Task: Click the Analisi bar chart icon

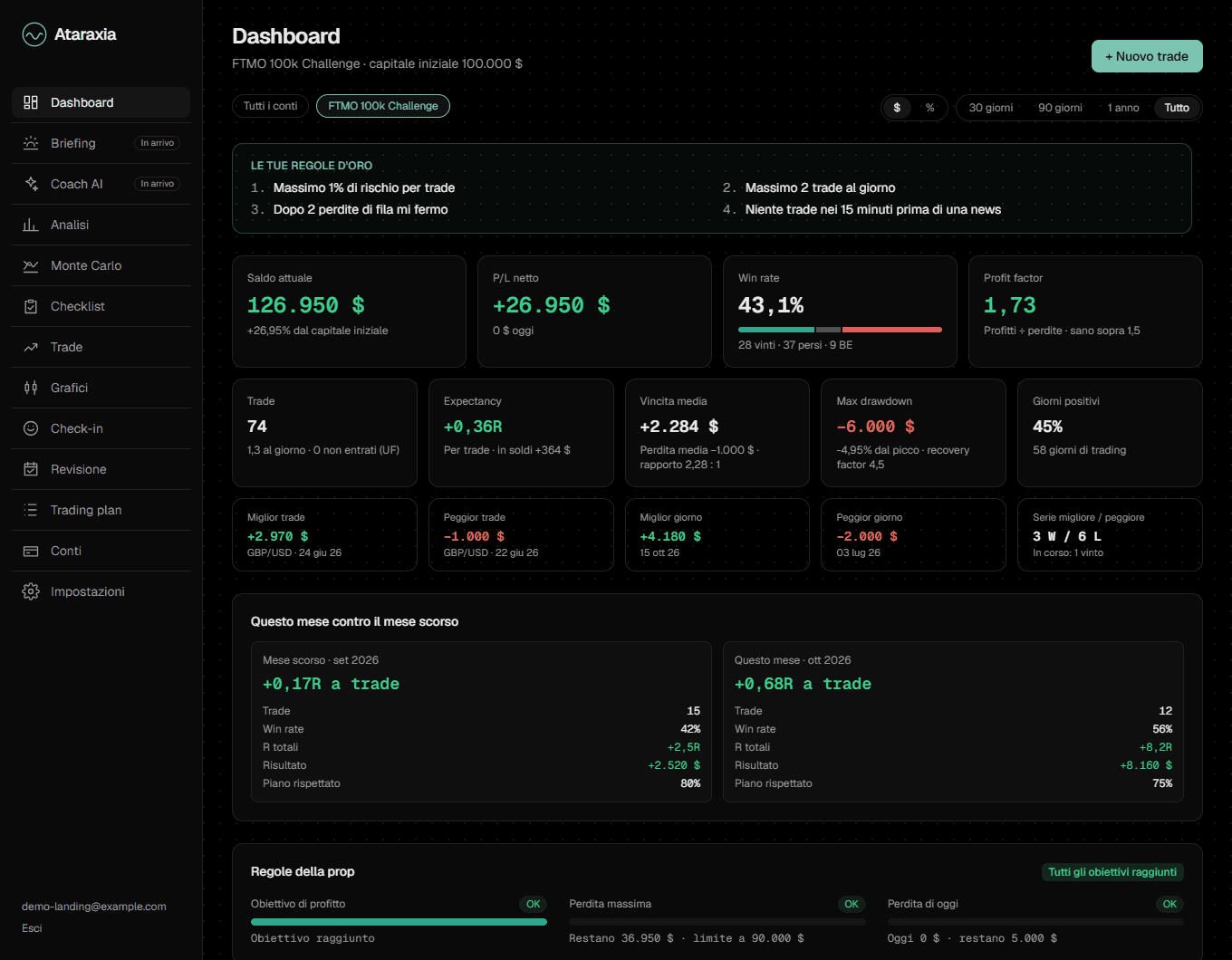Action: pos(31,225)
